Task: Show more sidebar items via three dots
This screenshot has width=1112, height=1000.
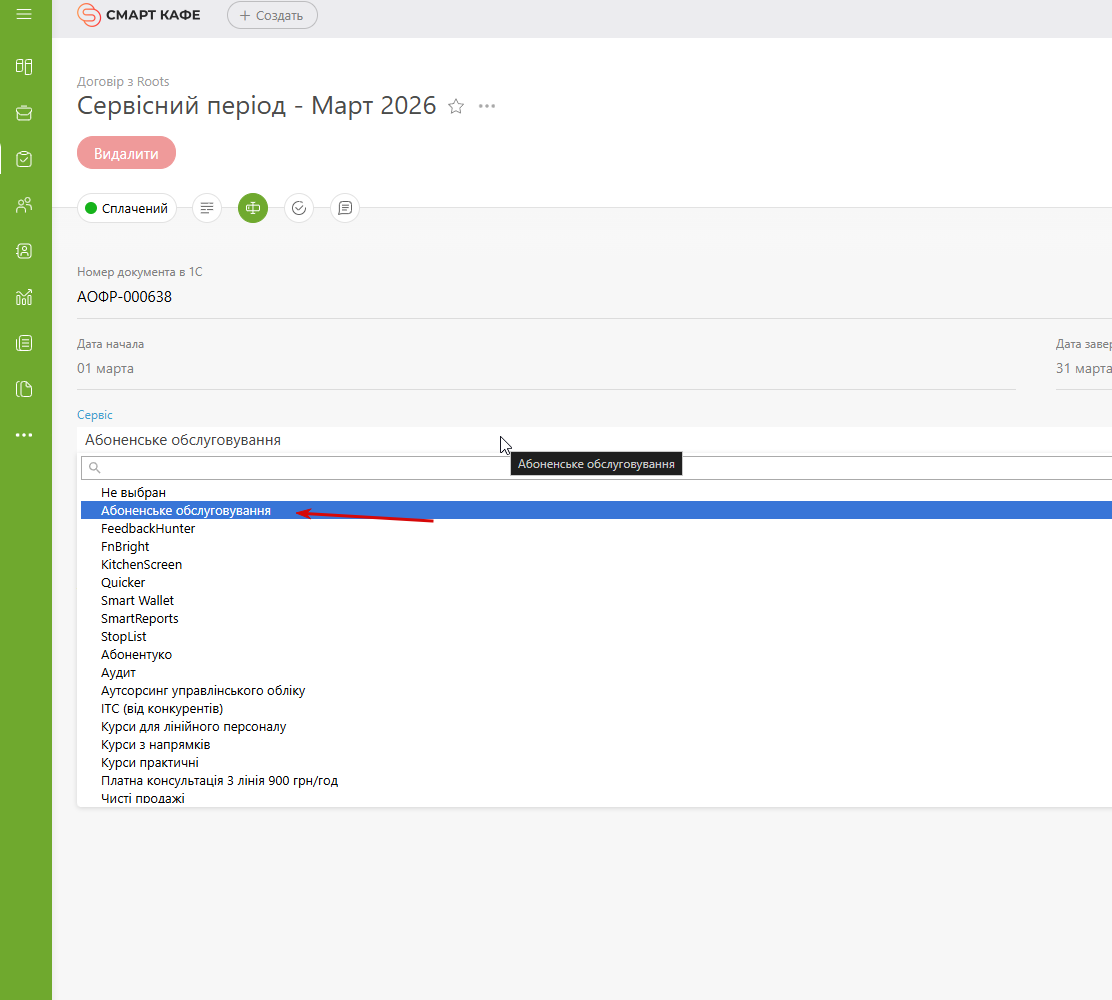Action: [24, 435]
